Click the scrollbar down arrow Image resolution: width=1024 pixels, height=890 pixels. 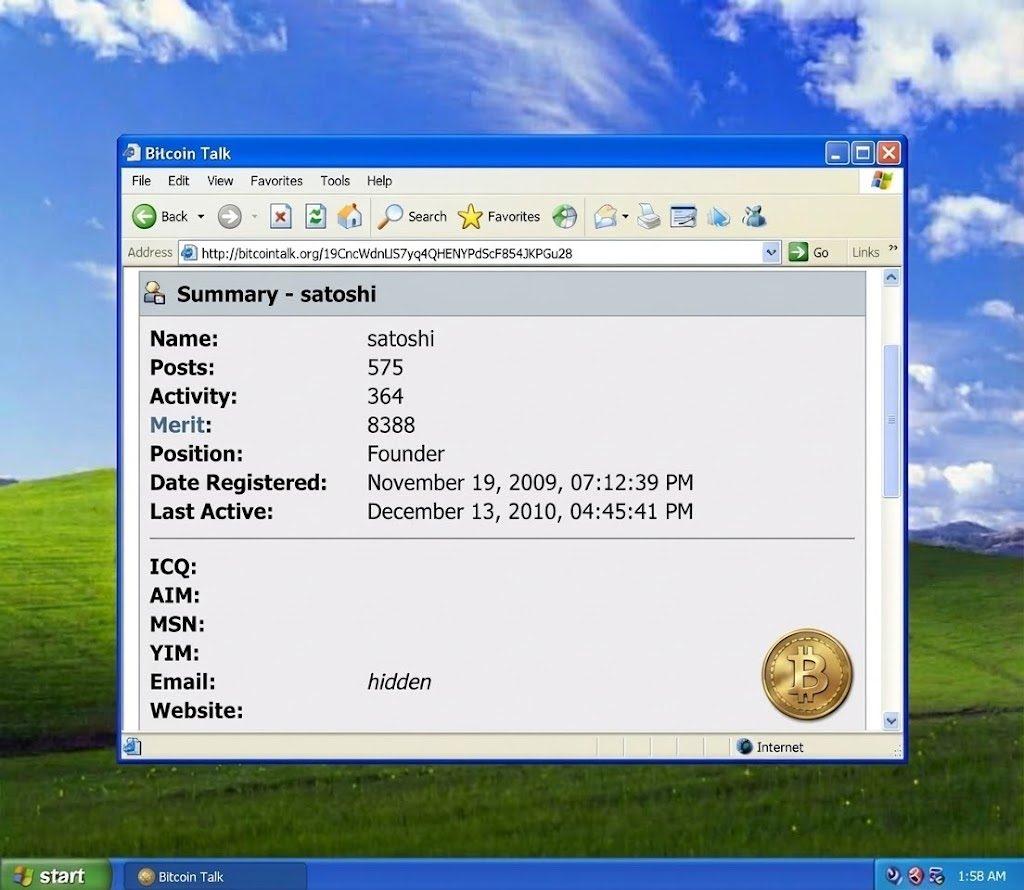tap(891, 721)
